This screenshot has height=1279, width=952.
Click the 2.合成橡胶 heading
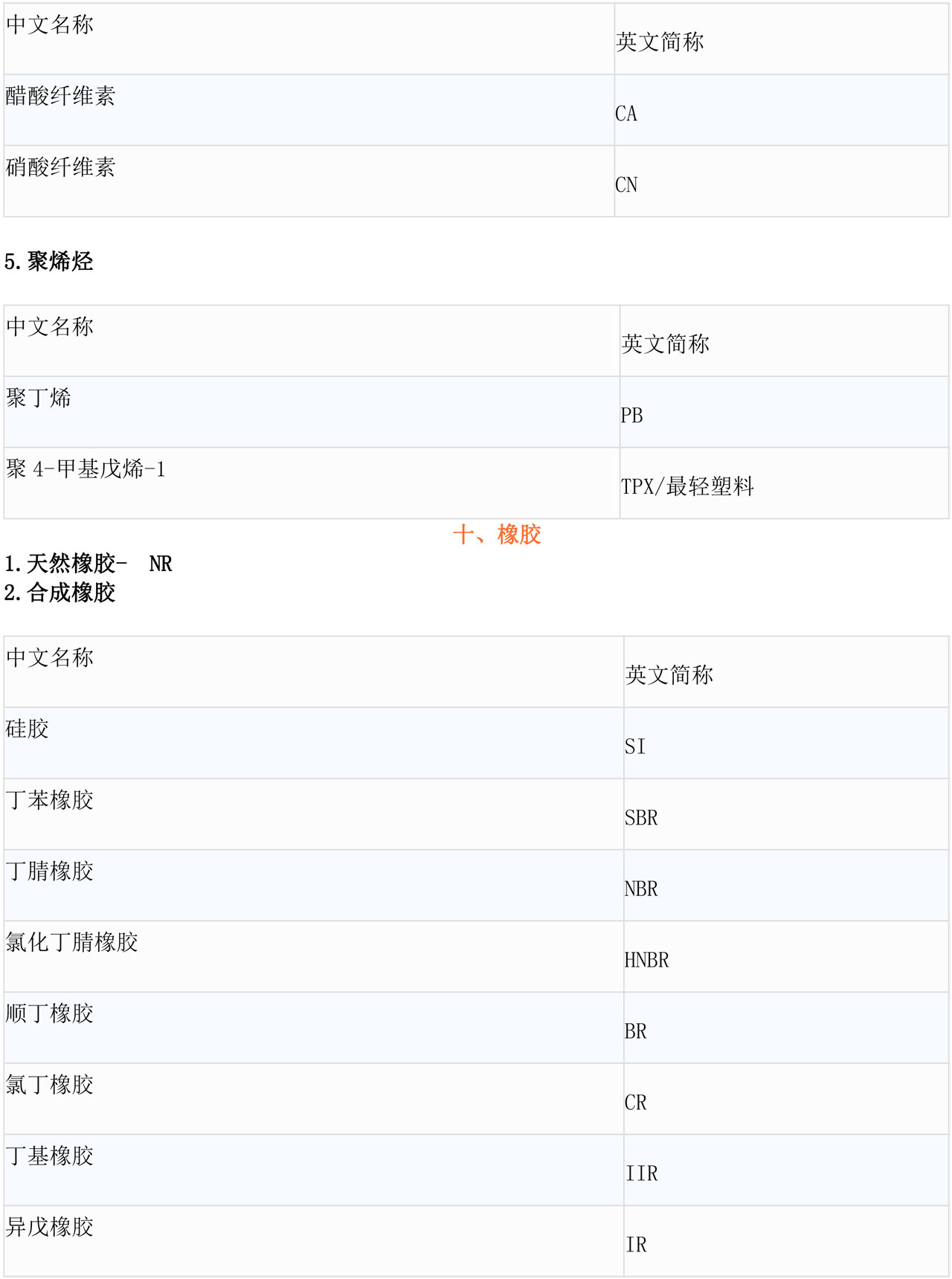pos(60,593)
